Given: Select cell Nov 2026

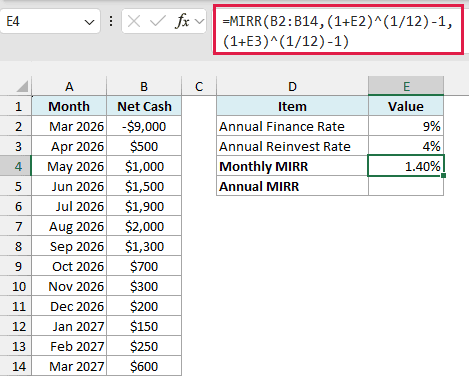Looking at the screenshot, I should 69,286.
